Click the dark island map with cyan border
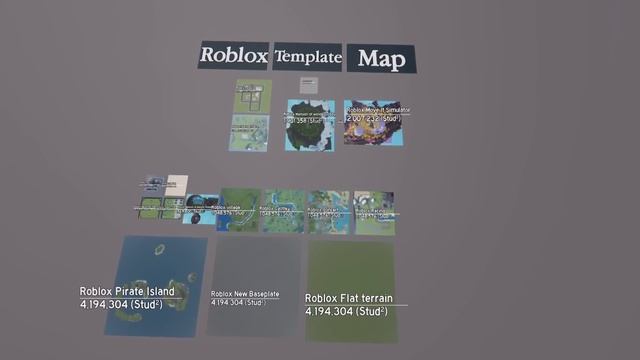 point(310,125)
